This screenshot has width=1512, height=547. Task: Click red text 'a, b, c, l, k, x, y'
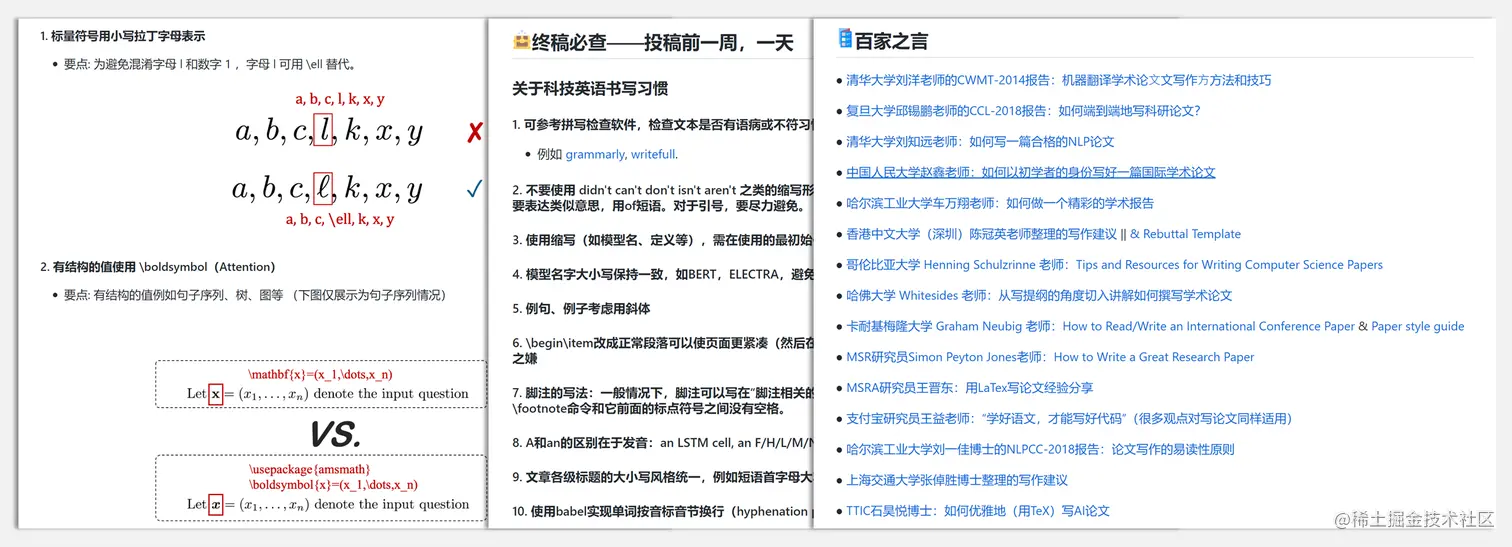[340, 99]
